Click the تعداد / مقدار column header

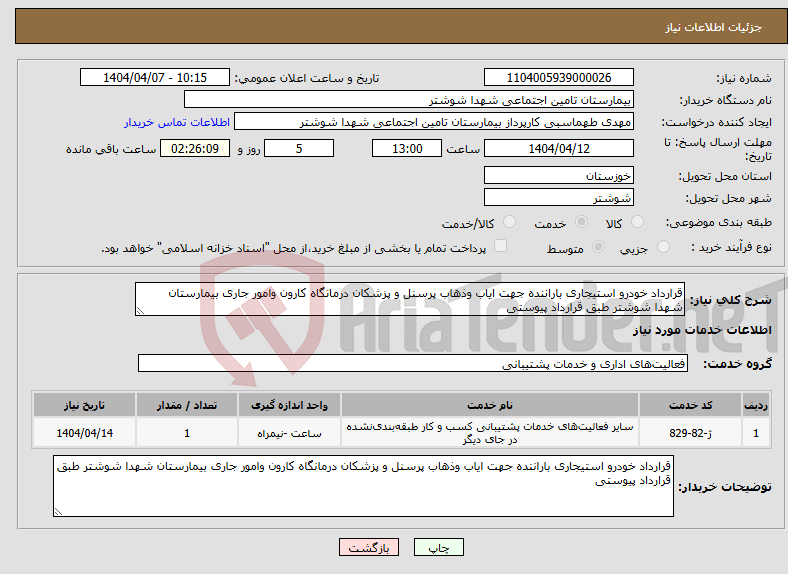186,405
